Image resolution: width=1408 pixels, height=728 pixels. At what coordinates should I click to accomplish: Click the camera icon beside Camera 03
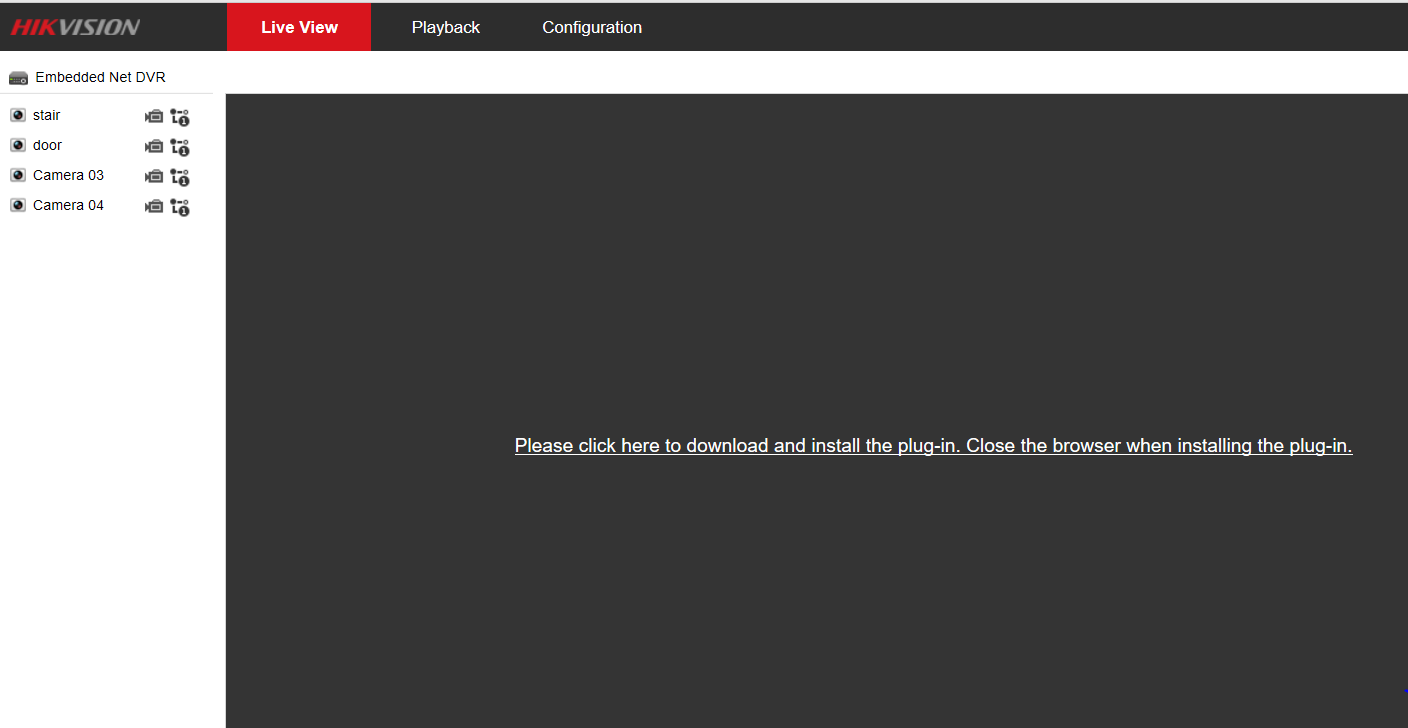[x=18, y=175]
